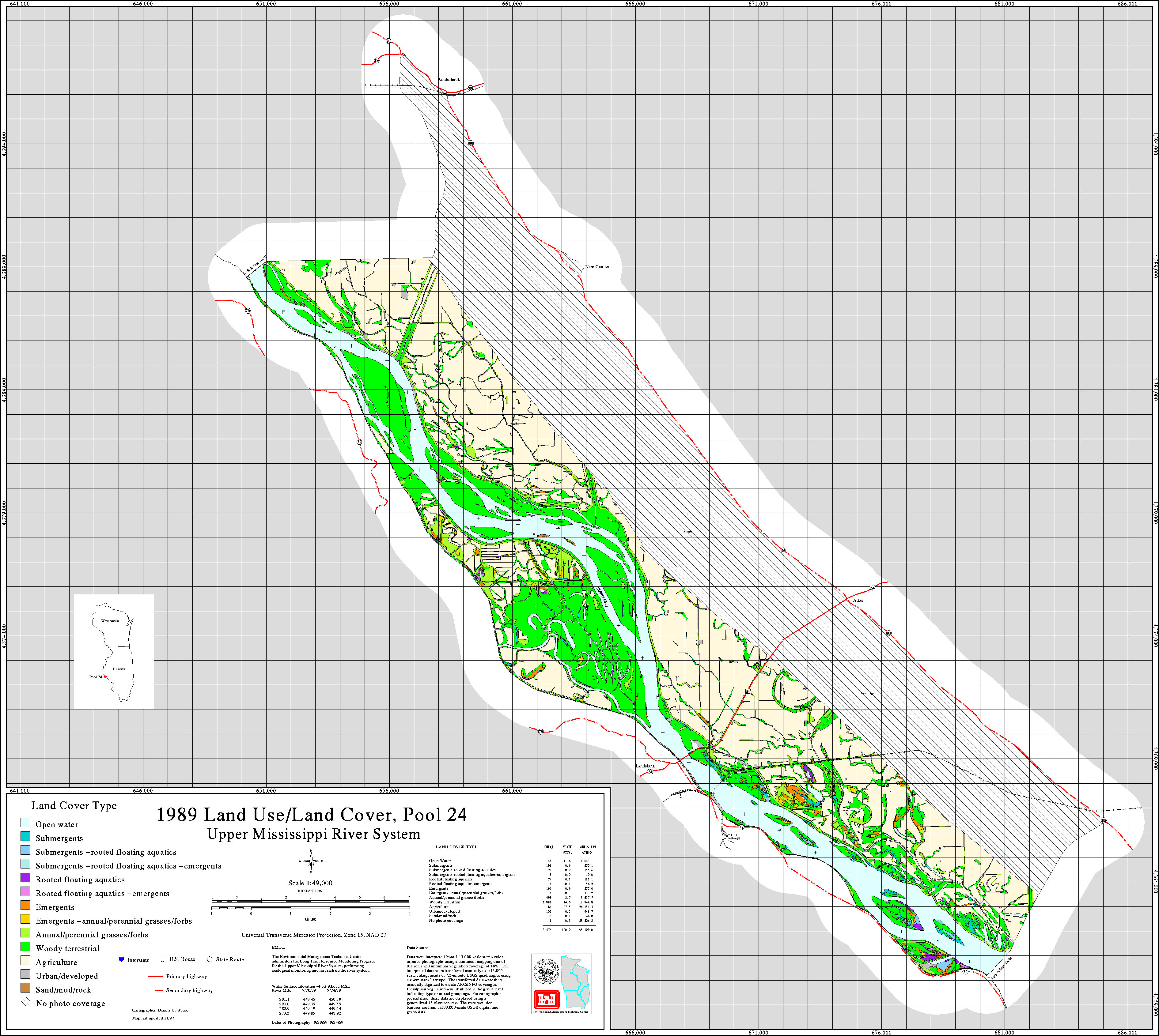Image resolution: width=1159 pixels, height=1036 pixels.
Task: Click the Emergents orange legend swatch
Action: 25,905
